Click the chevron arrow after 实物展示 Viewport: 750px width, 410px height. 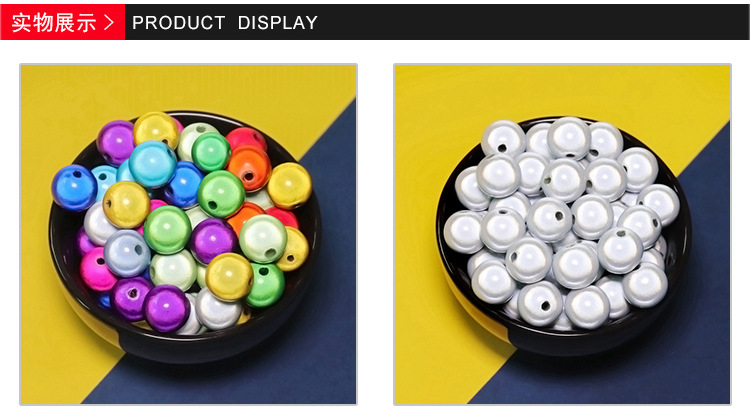110,22
